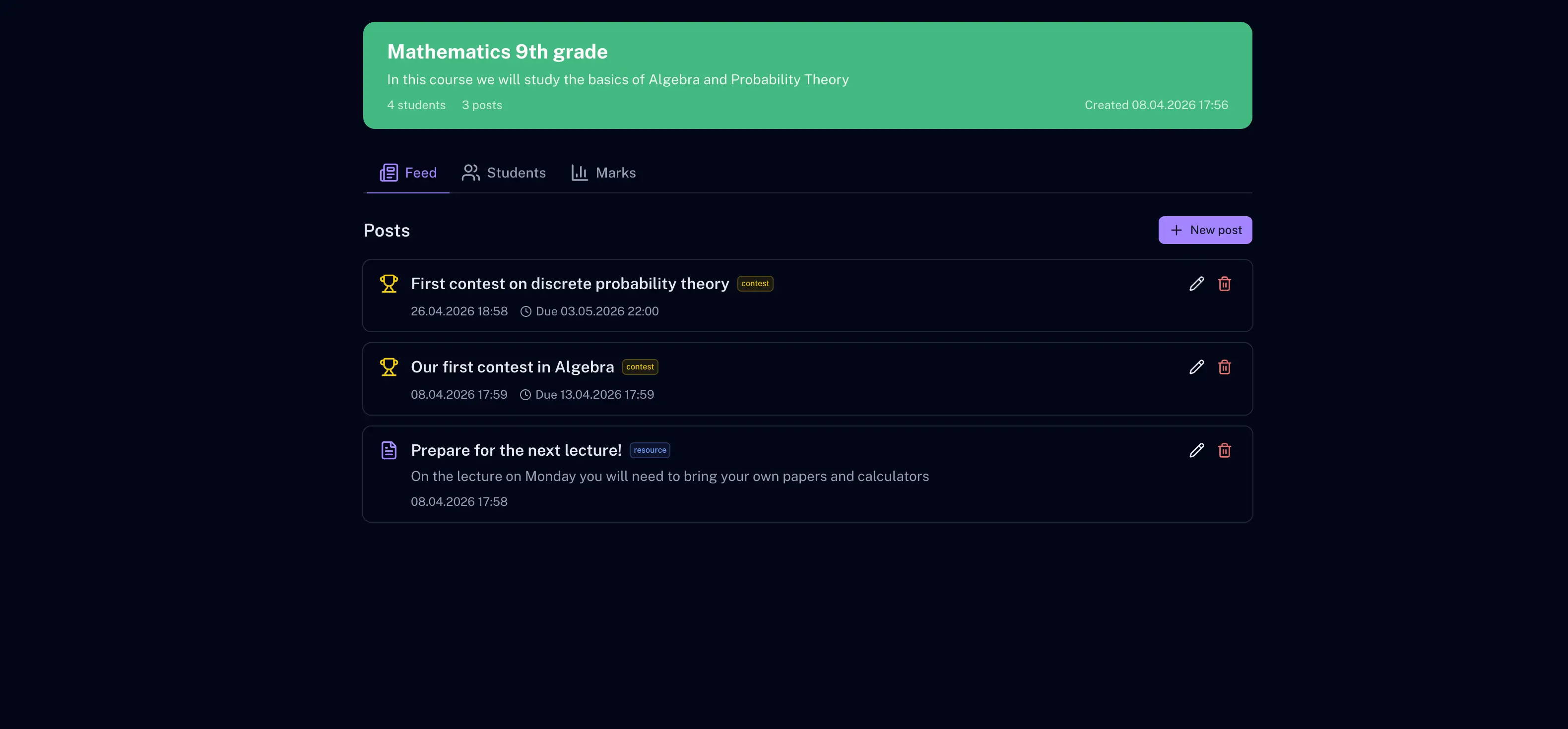Viewport: 1568px width, 729px height.
Task: Click lecture post text about papers and calculators
Action: 669,477
